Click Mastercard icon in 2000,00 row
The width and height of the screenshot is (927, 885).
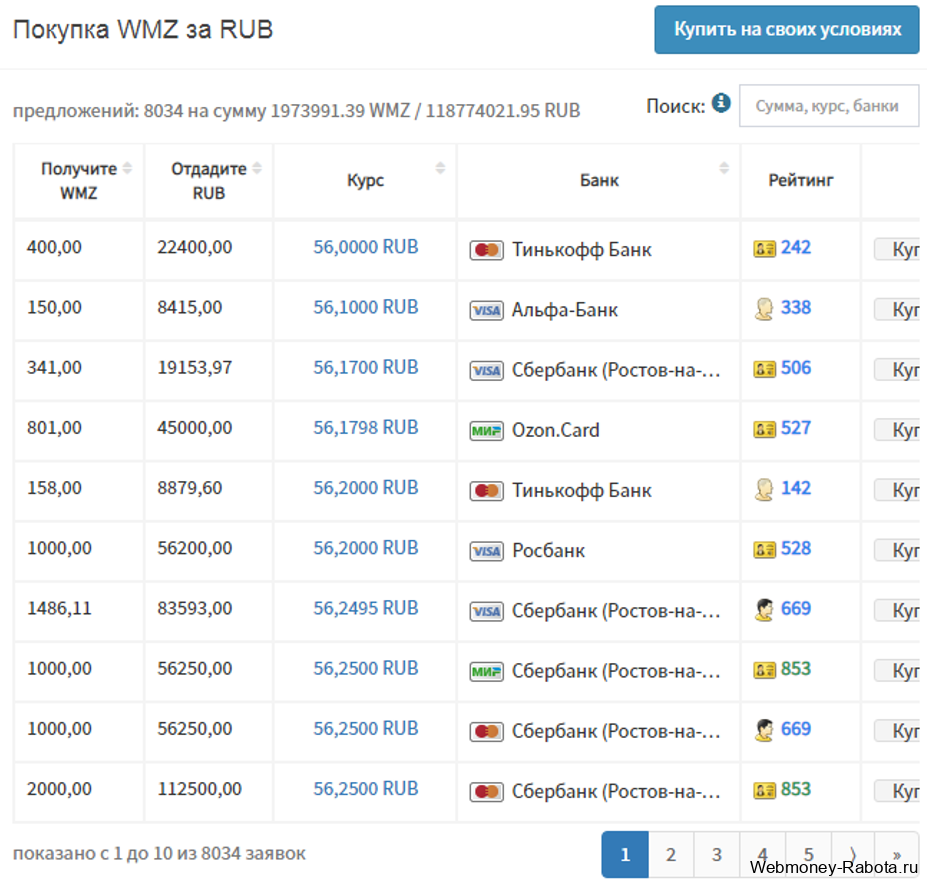click(x=487, y=792)
